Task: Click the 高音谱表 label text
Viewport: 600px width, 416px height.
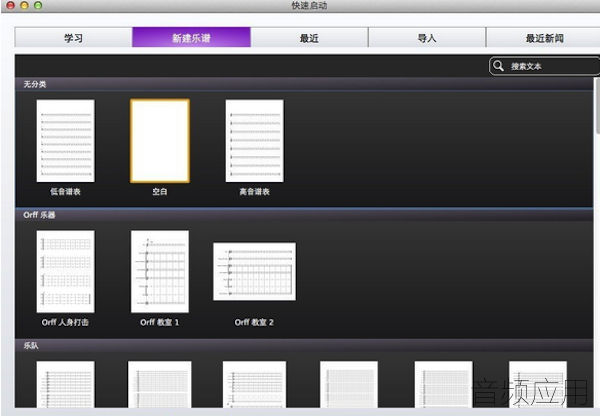Action: pos(254,191)
